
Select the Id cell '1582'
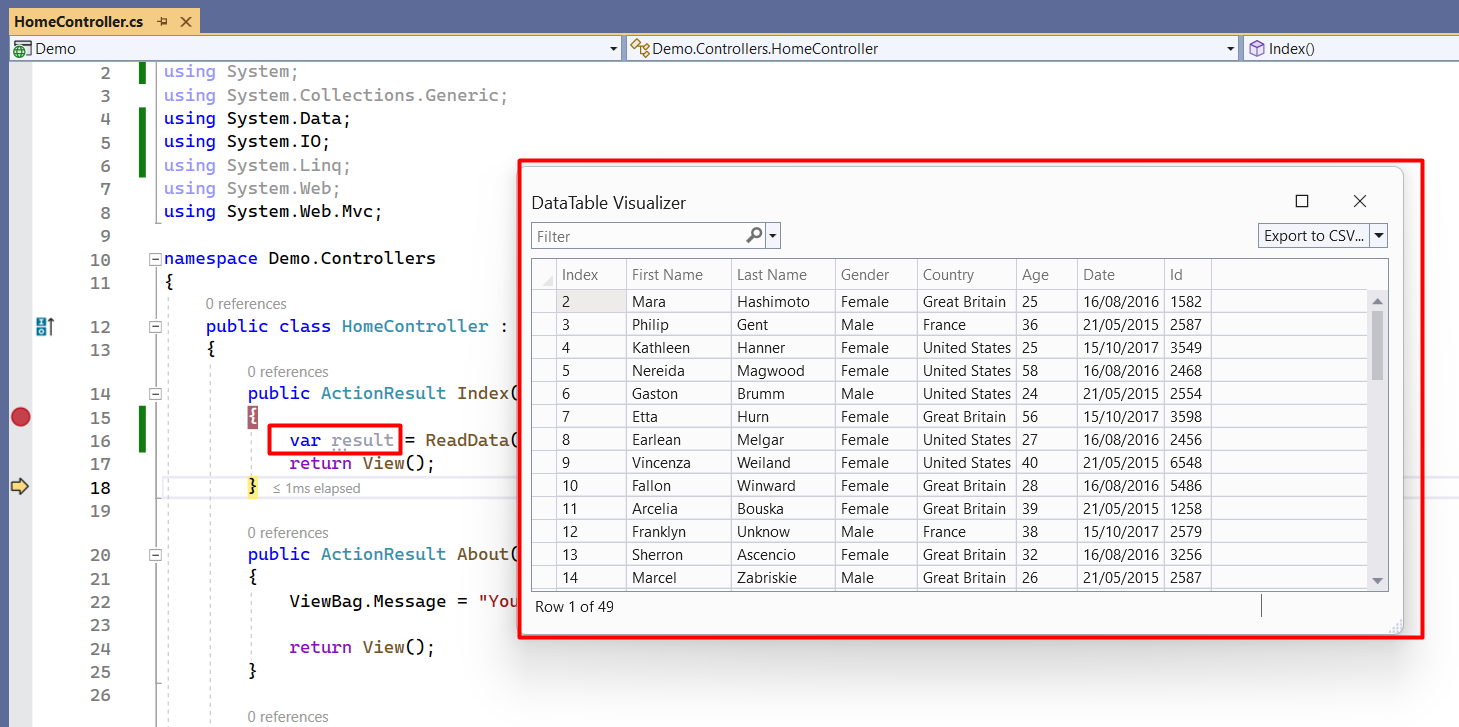tap(1188, 302)
